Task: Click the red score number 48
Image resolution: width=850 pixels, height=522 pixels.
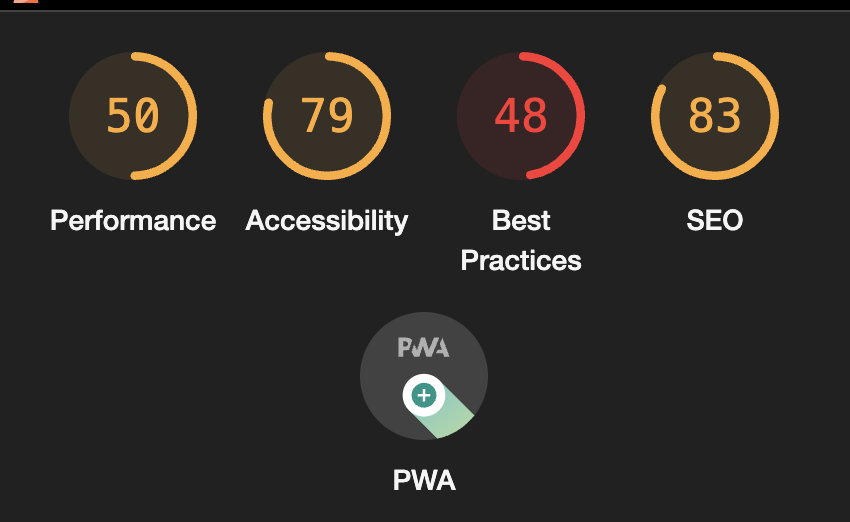Action: [521, 115]
